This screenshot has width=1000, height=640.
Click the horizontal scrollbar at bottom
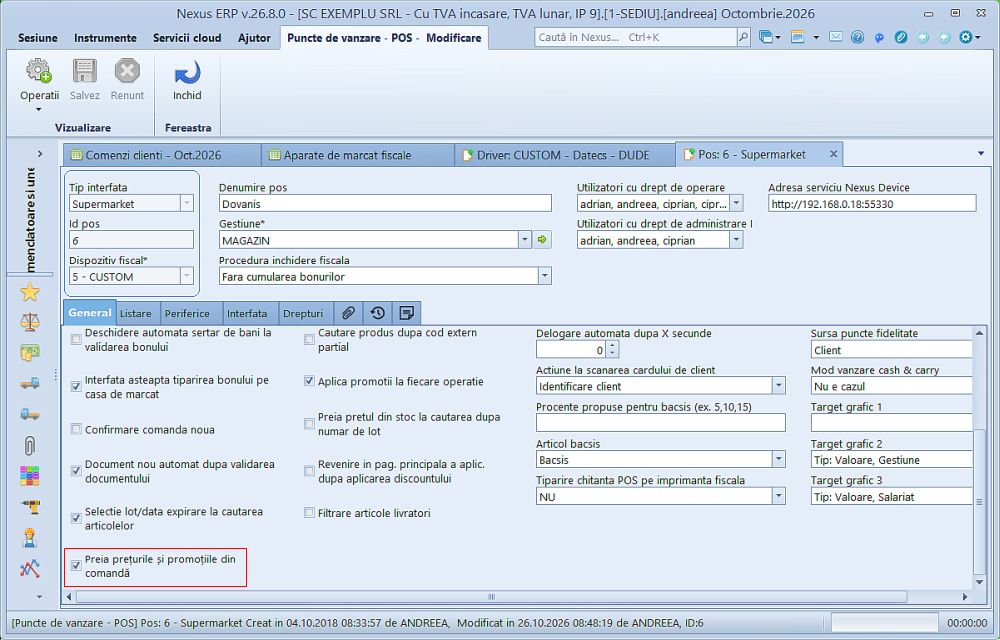(491, 597)
